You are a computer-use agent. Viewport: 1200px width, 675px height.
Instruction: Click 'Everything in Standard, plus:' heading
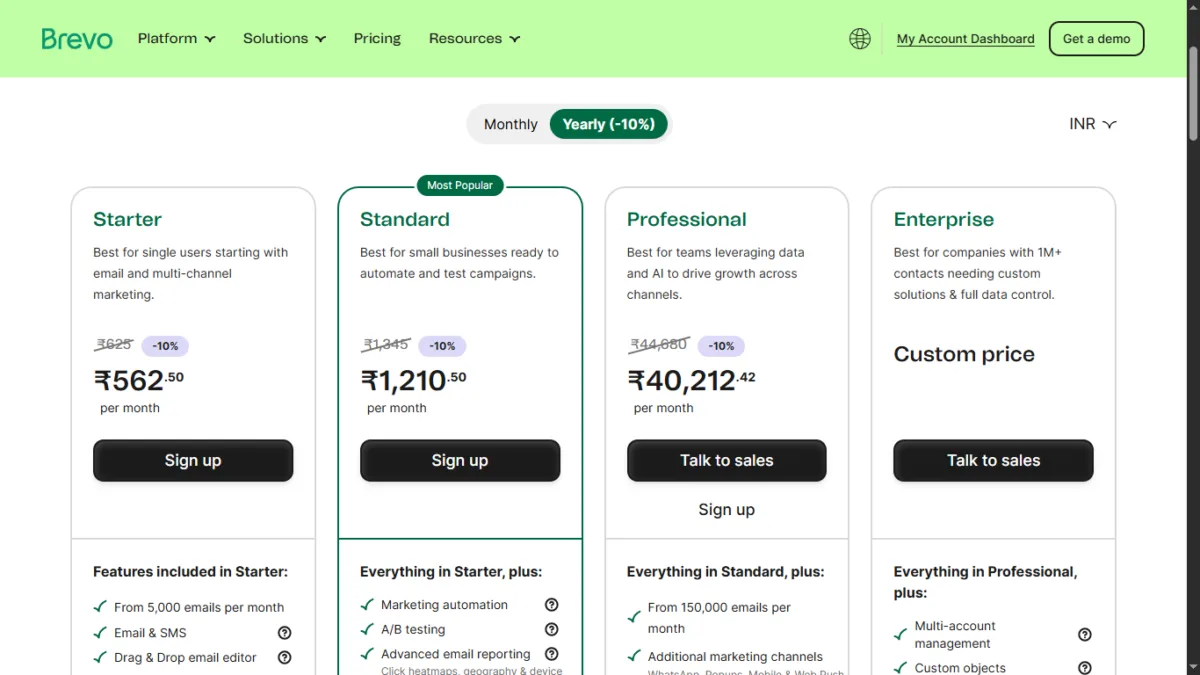726,572
